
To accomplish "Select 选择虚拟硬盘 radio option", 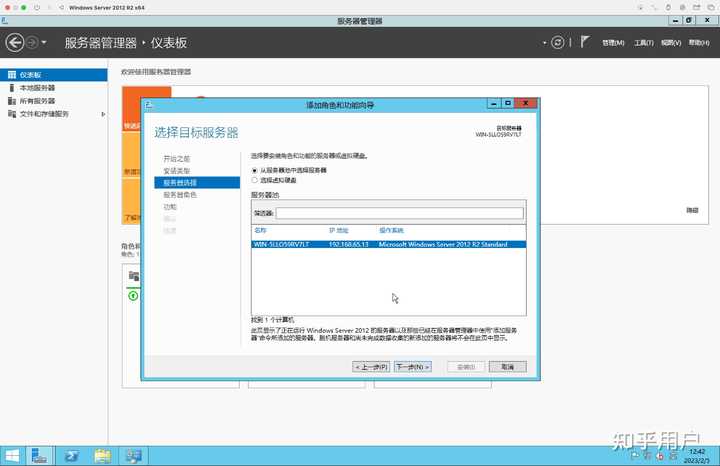I will pos(254,180).
